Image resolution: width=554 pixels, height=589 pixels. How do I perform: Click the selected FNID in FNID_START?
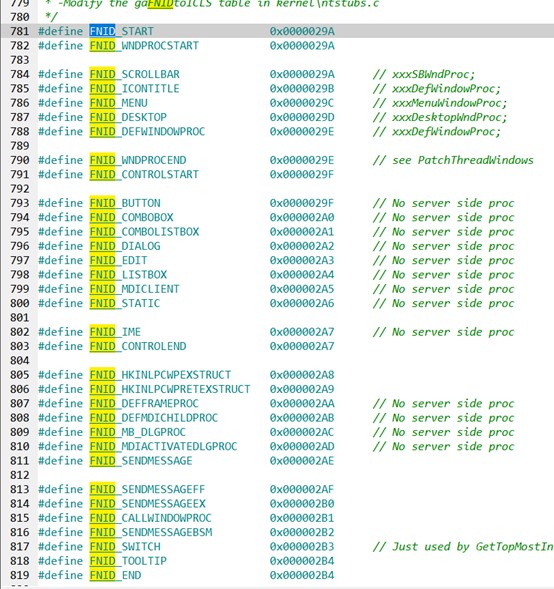(x=103, y=31)
